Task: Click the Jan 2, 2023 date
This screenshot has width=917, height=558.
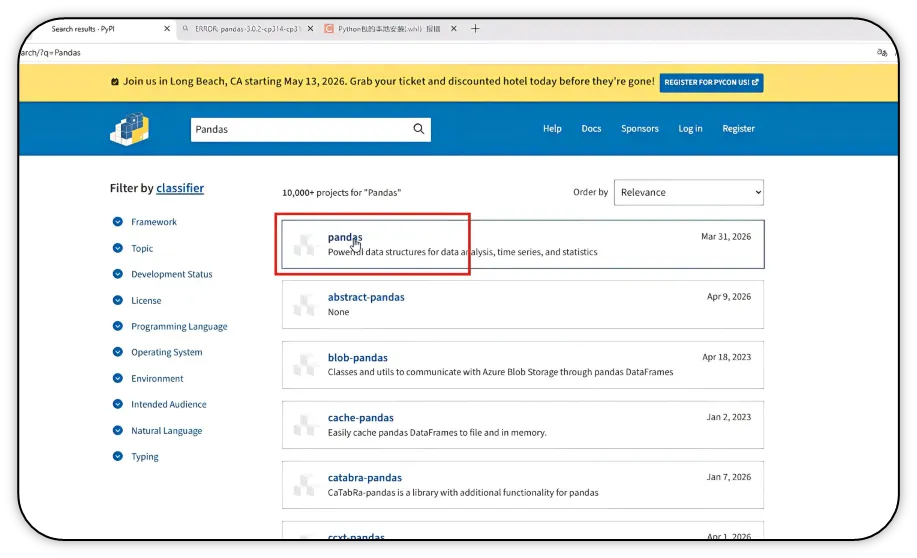Action: [x=729, y=417]
